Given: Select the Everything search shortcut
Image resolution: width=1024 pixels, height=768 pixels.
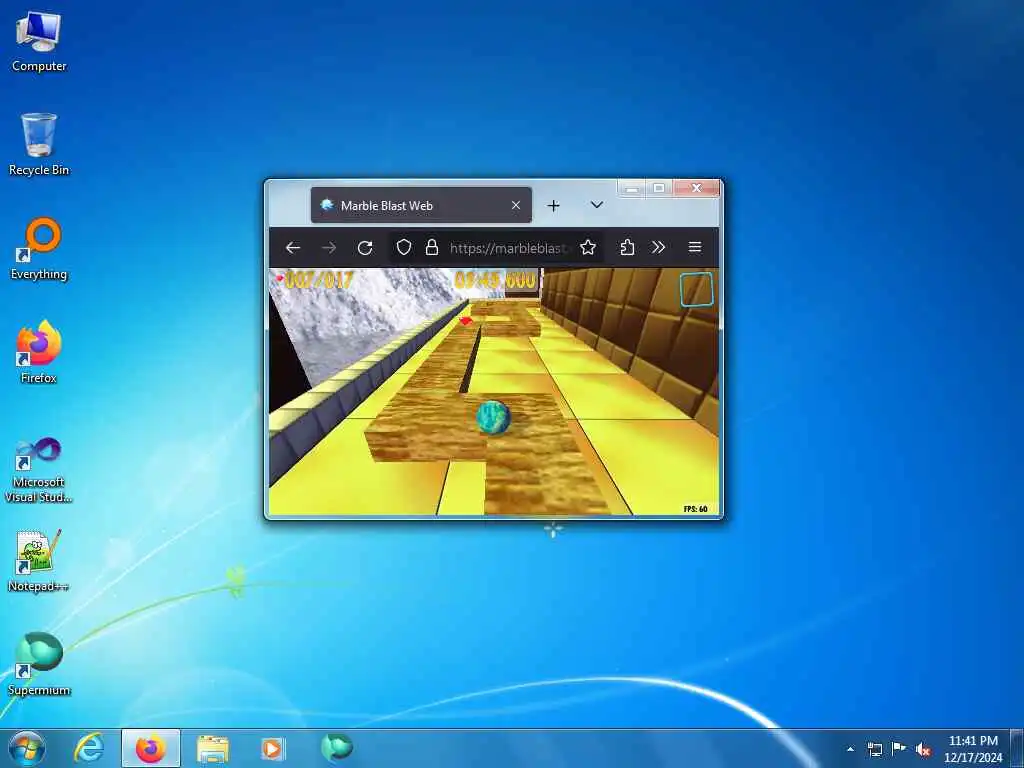Looking at the screenshot, I should pyautogui.click(x=39, y=249).
